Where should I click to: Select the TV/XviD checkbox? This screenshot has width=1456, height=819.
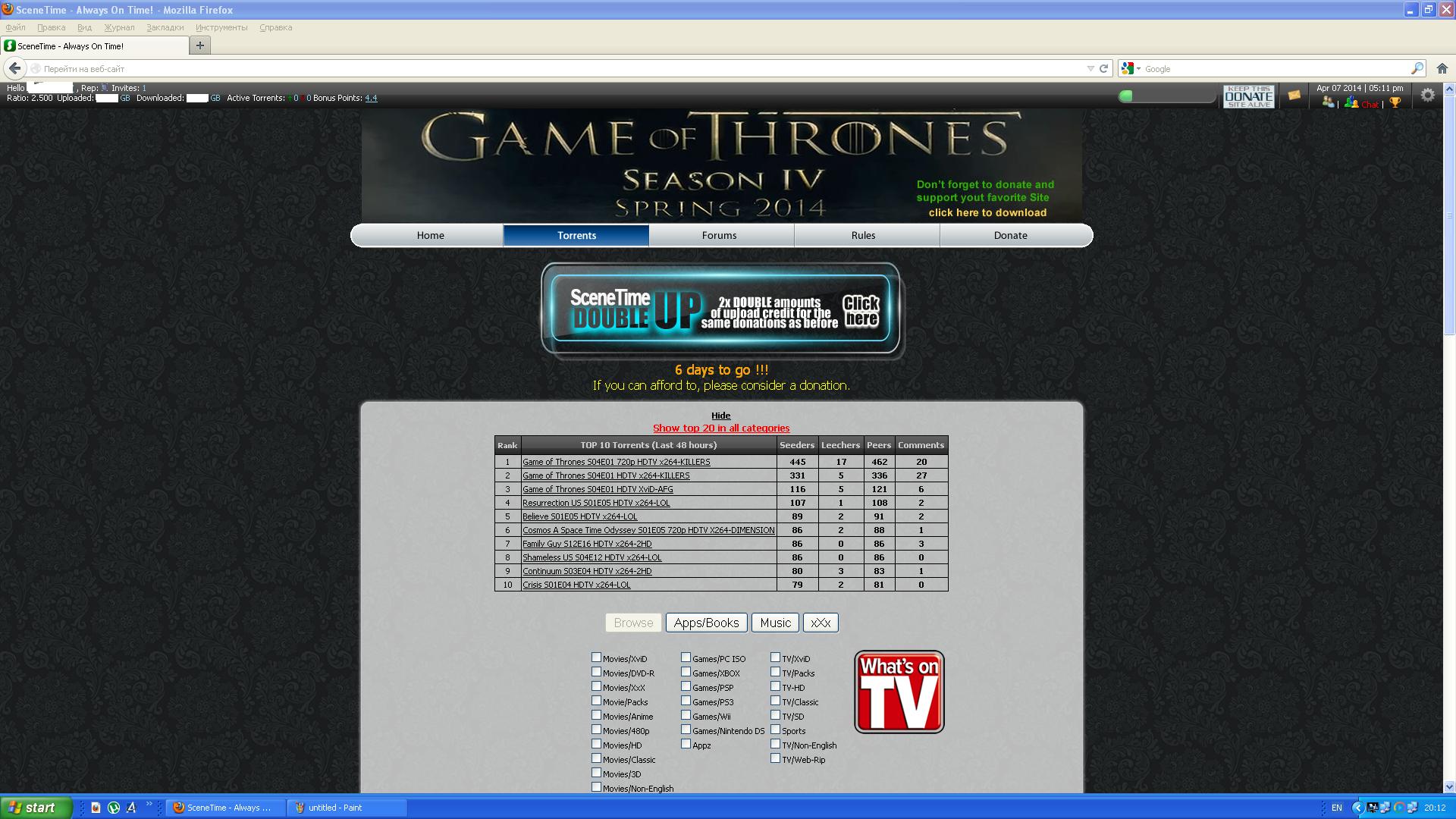[x=775, y=657]
